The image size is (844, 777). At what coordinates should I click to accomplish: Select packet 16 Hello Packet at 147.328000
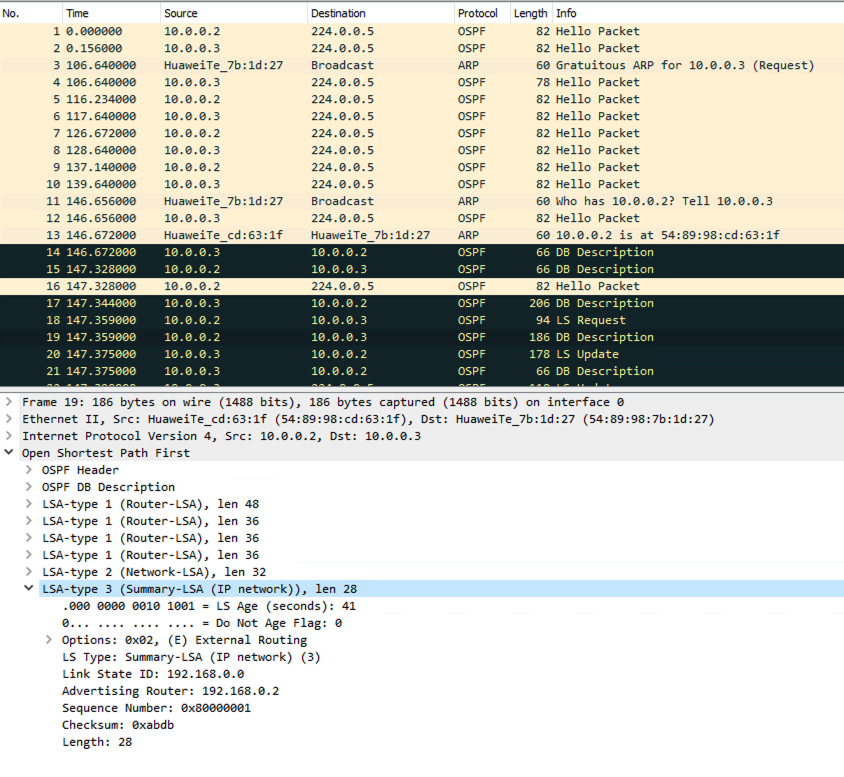(x=422, y=286)
